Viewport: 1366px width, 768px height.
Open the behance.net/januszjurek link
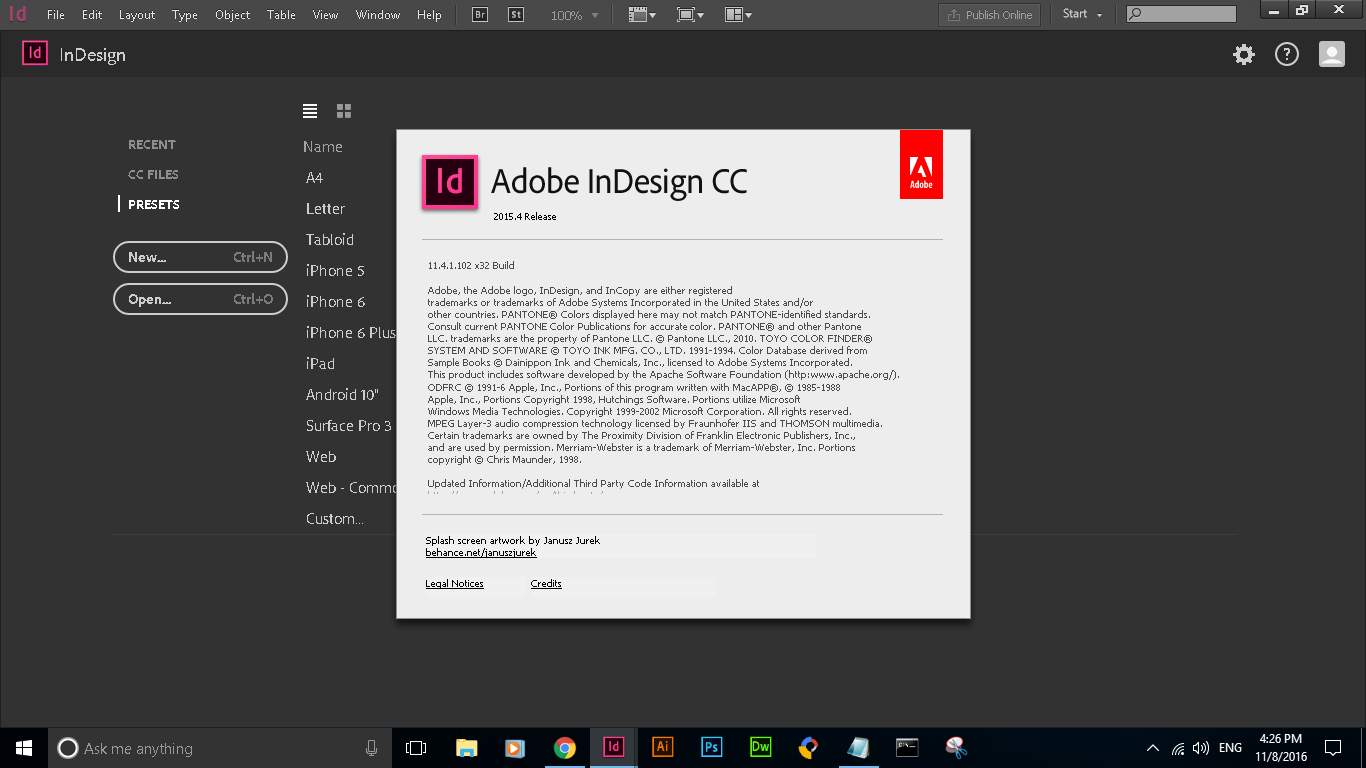[481, 553]
